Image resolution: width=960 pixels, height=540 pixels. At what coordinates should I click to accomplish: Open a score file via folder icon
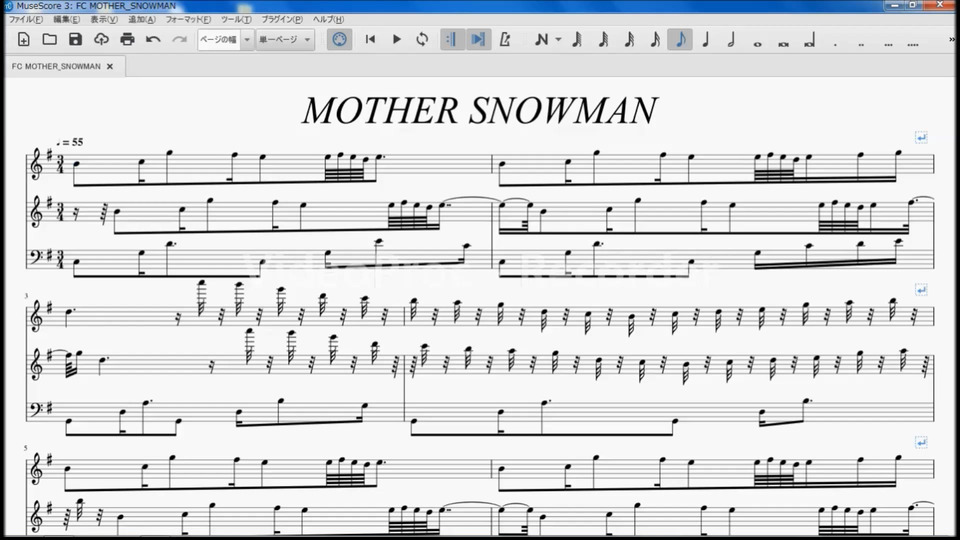[50, 40]
